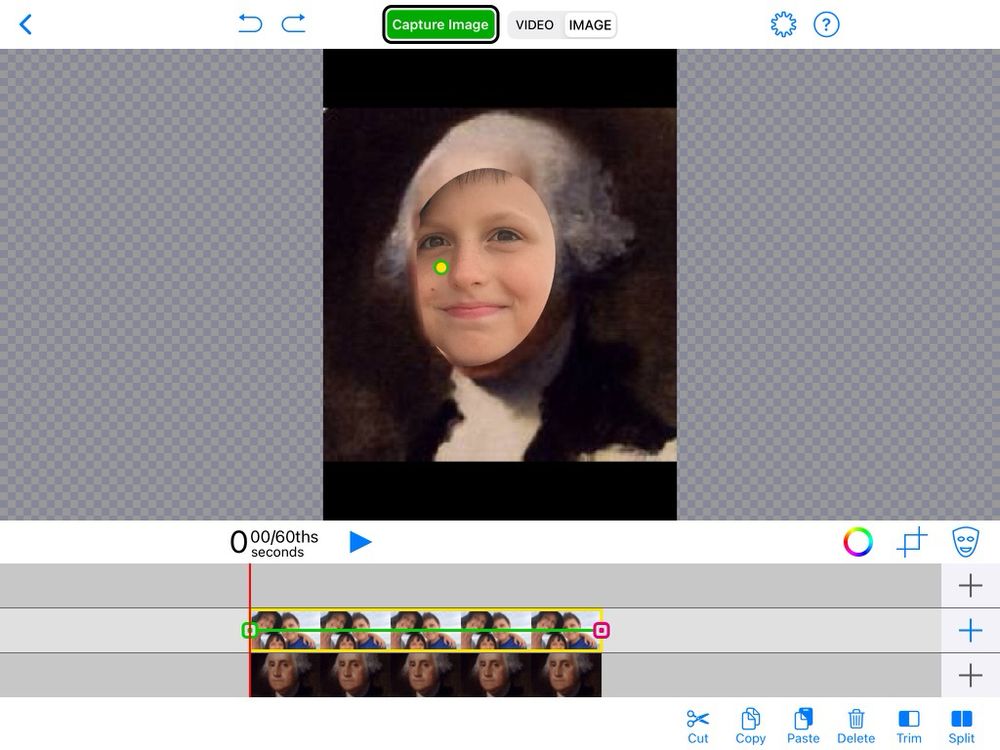Open the color wheel adjustment tool
The image size is (1000, 750).
click(x=858, y=542)
